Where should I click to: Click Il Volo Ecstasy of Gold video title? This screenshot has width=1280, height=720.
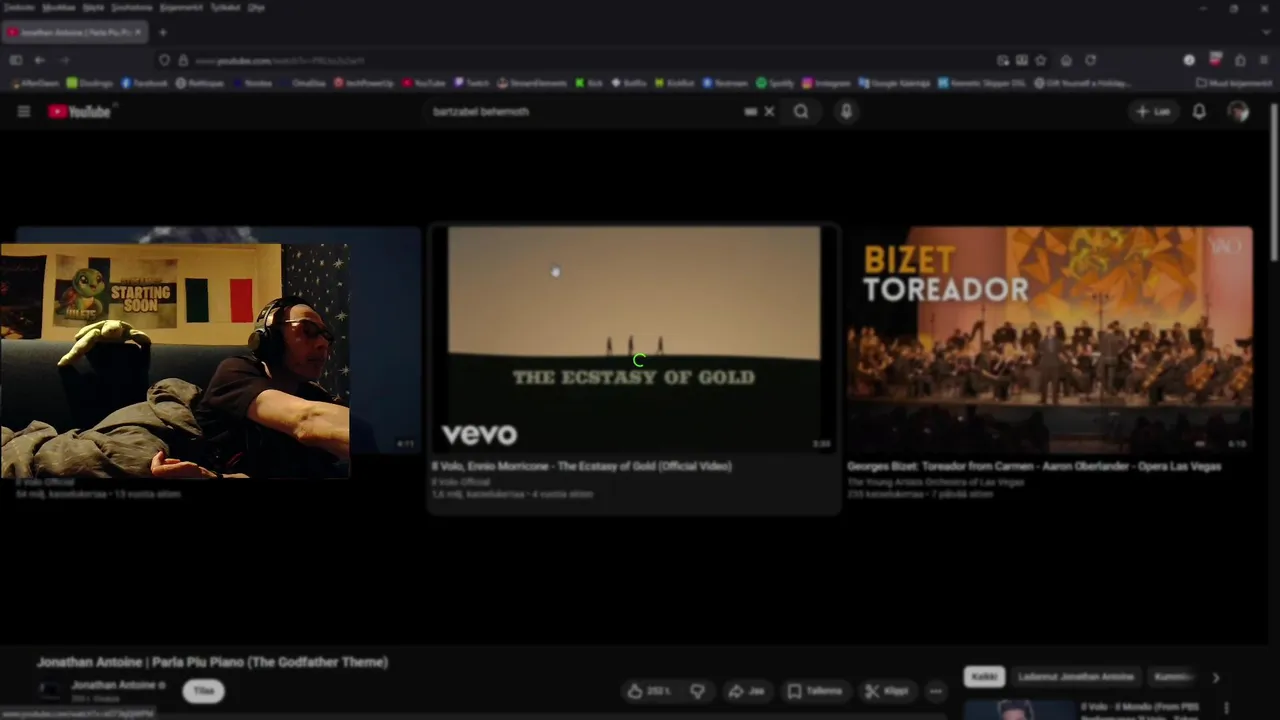tap(581, 466)
